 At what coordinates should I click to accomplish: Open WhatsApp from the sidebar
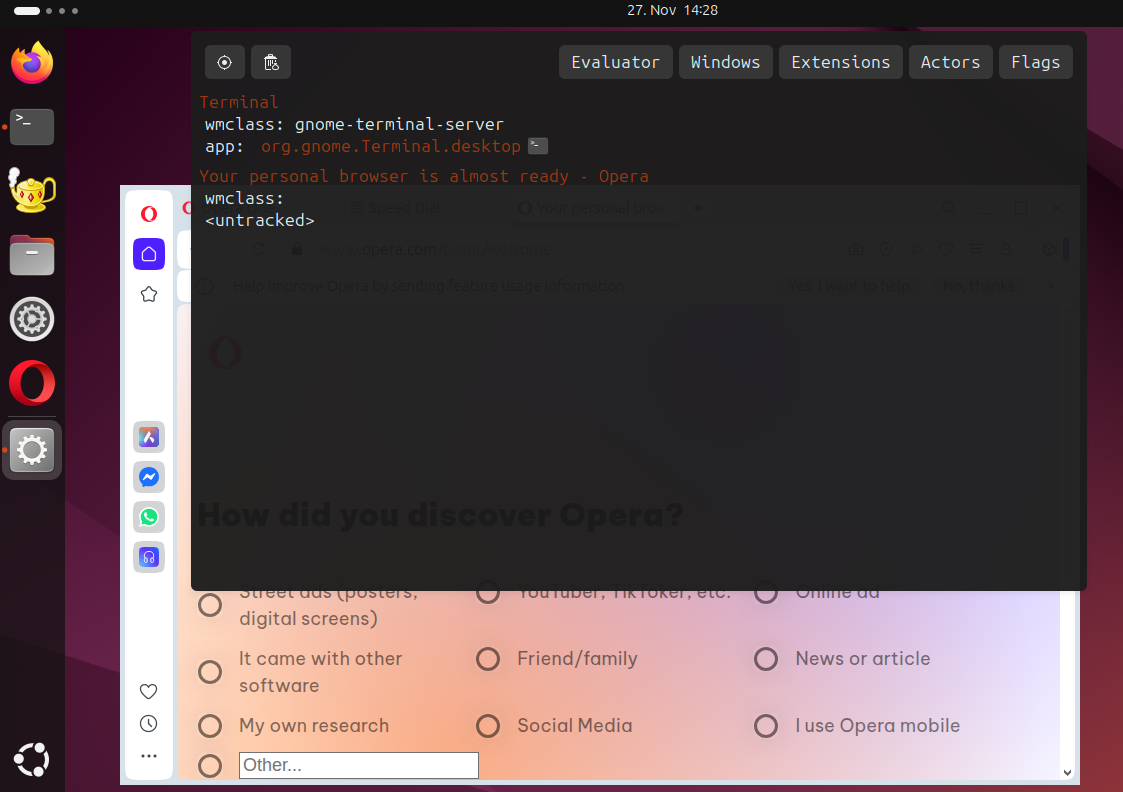(148, 517)
